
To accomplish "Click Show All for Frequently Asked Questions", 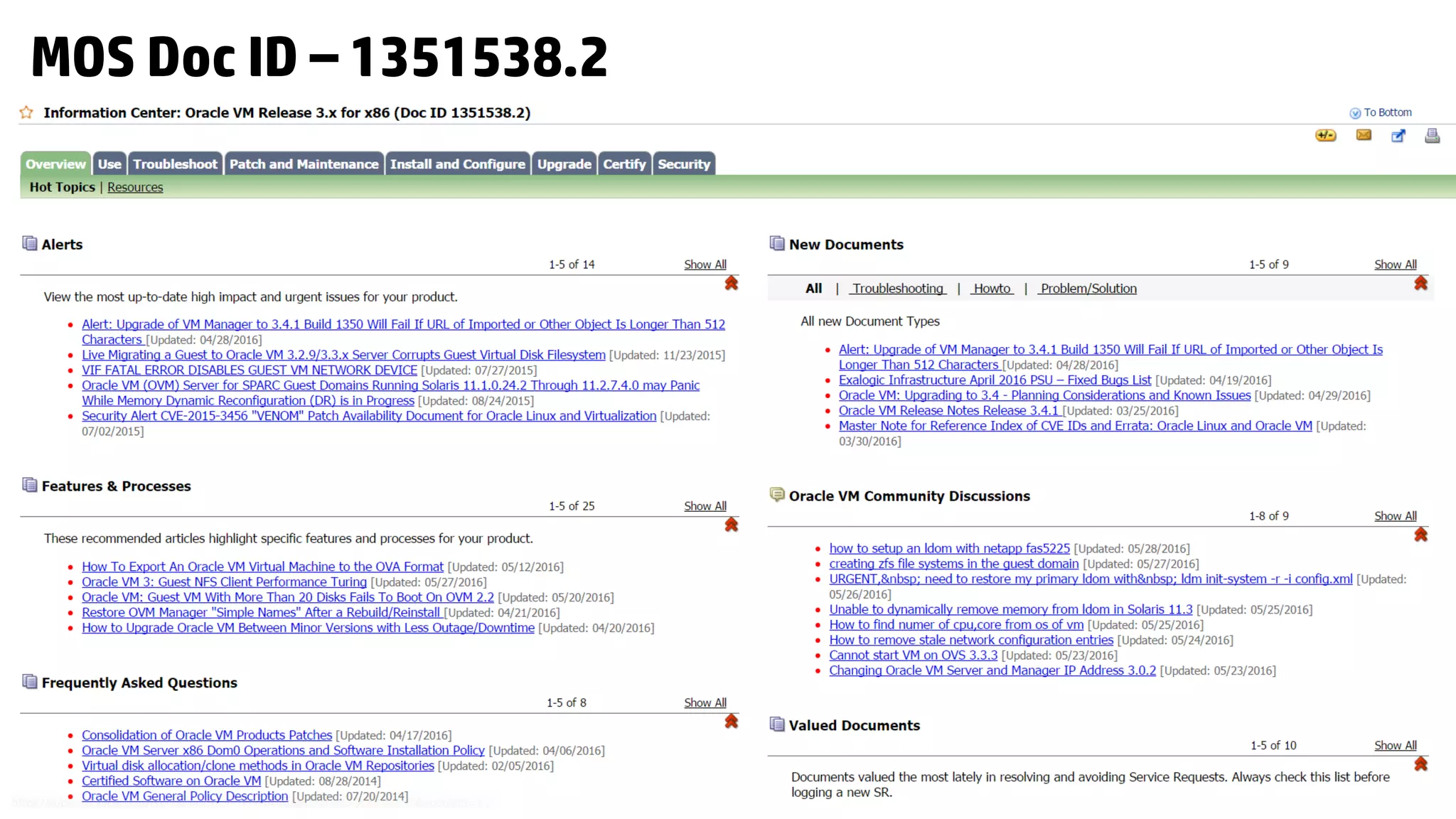I will coord(705,702).
